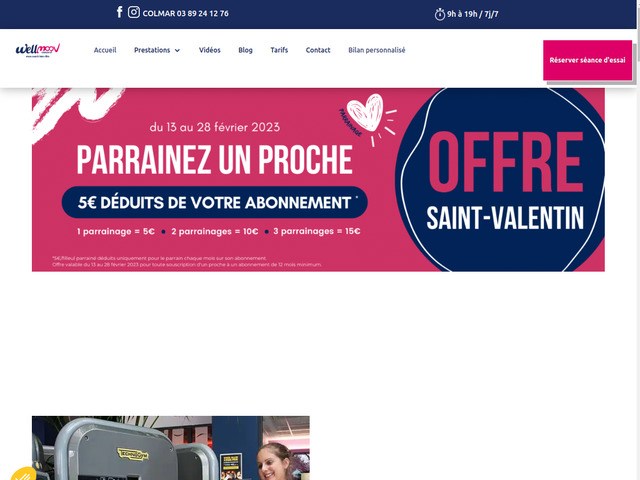Click the Wellmoov logo
Viewport: 640px width, 480px height.
coord(38,50)
